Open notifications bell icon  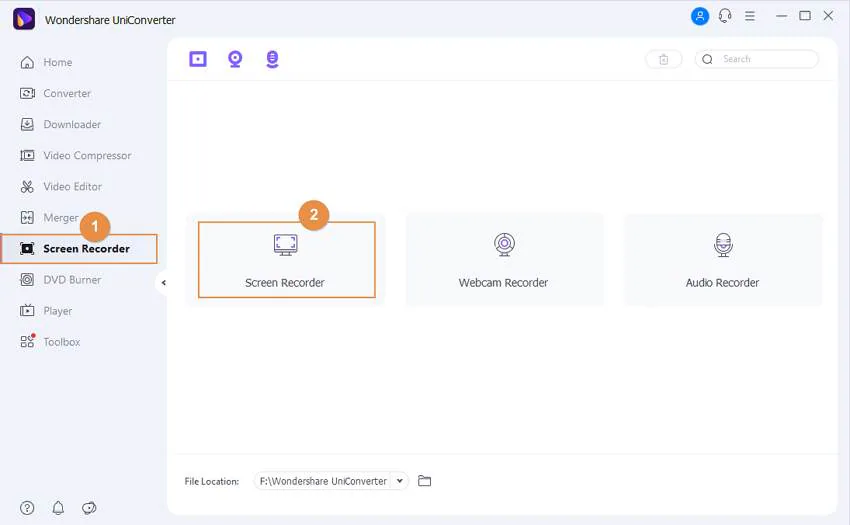tap(58, 508)
